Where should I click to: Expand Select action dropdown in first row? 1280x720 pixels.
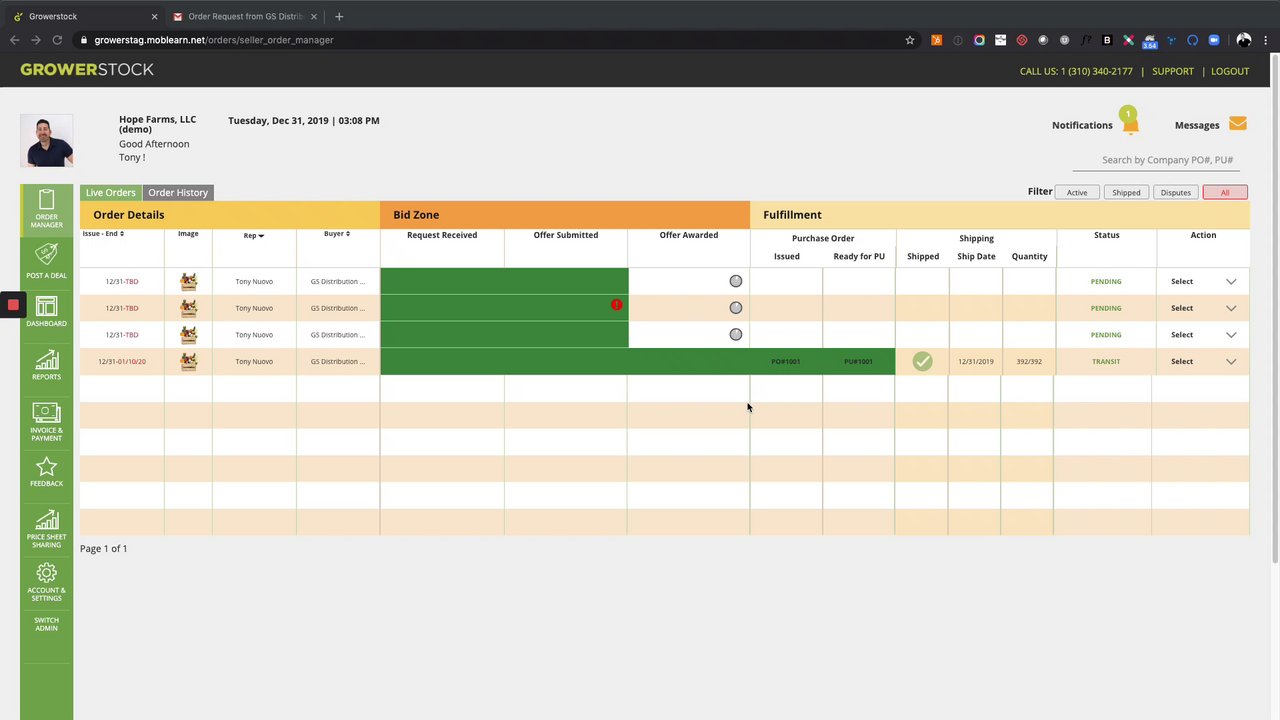pos(1231,281)
